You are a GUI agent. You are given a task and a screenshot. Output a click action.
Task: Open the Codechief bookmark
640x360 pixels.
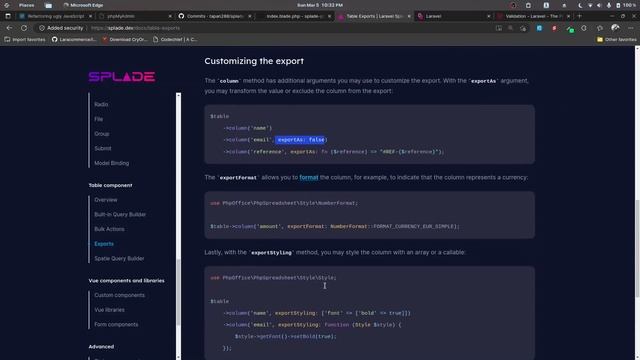(175, 40)
